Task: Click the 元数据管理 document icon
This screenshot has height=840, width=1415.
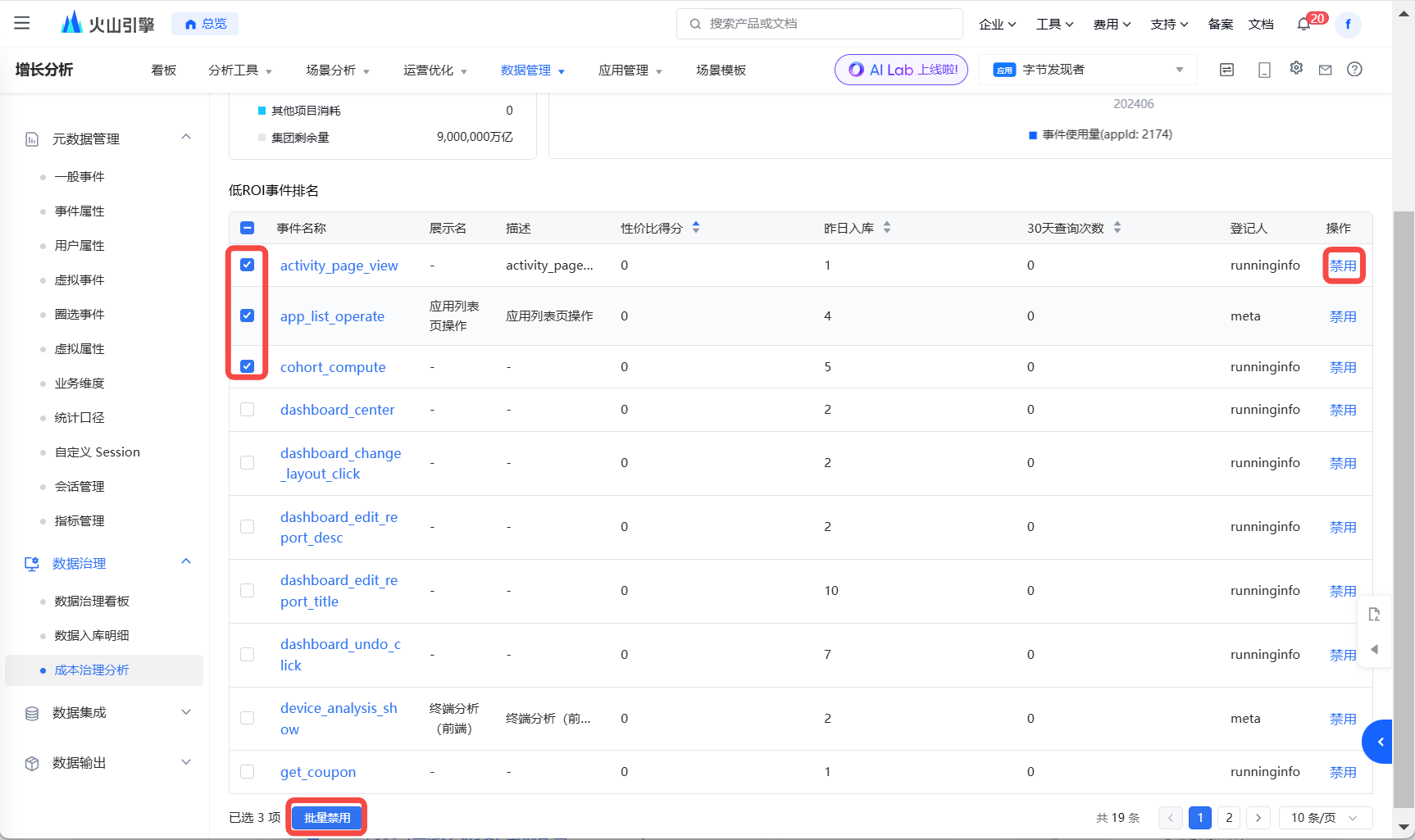Action: pyautogui.click(x=32, y=139)
